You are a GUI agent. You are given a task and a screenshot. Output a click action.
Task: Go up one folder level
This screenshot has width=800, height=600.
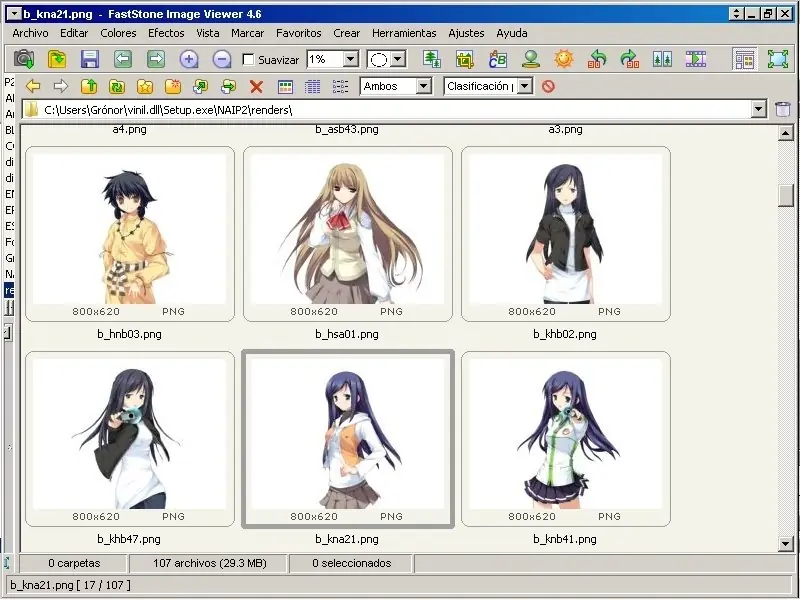[88, 86]
